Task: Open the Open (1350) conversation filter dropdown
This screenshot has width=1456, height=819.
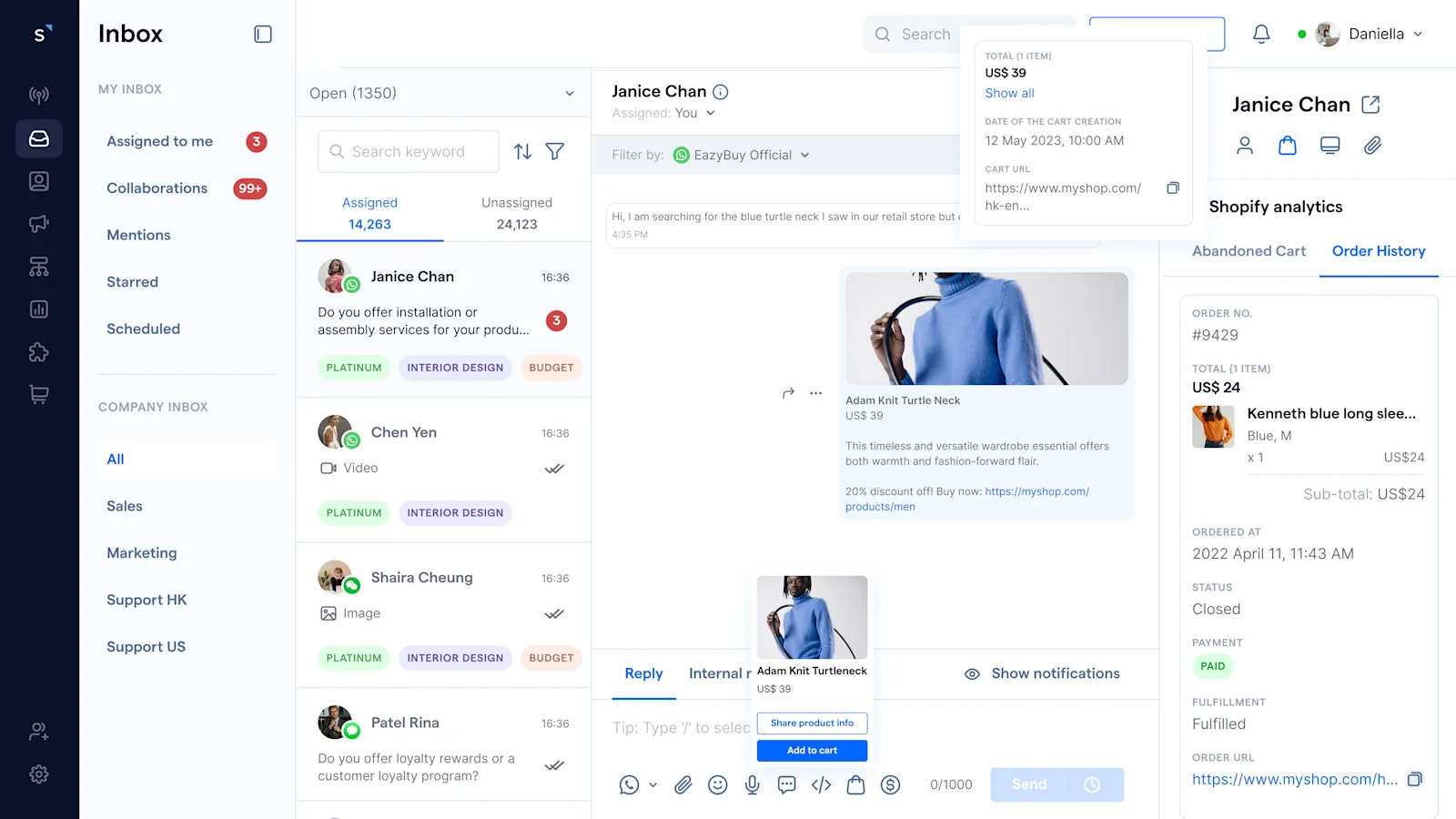Action: 443,93
